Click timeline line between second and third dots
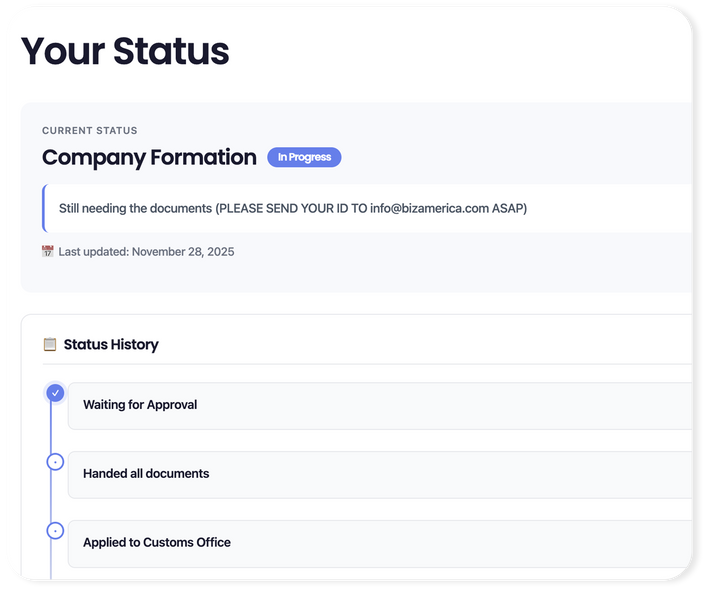Image resolution: width=710 pixels, height=597 pixels. point(51,497)
